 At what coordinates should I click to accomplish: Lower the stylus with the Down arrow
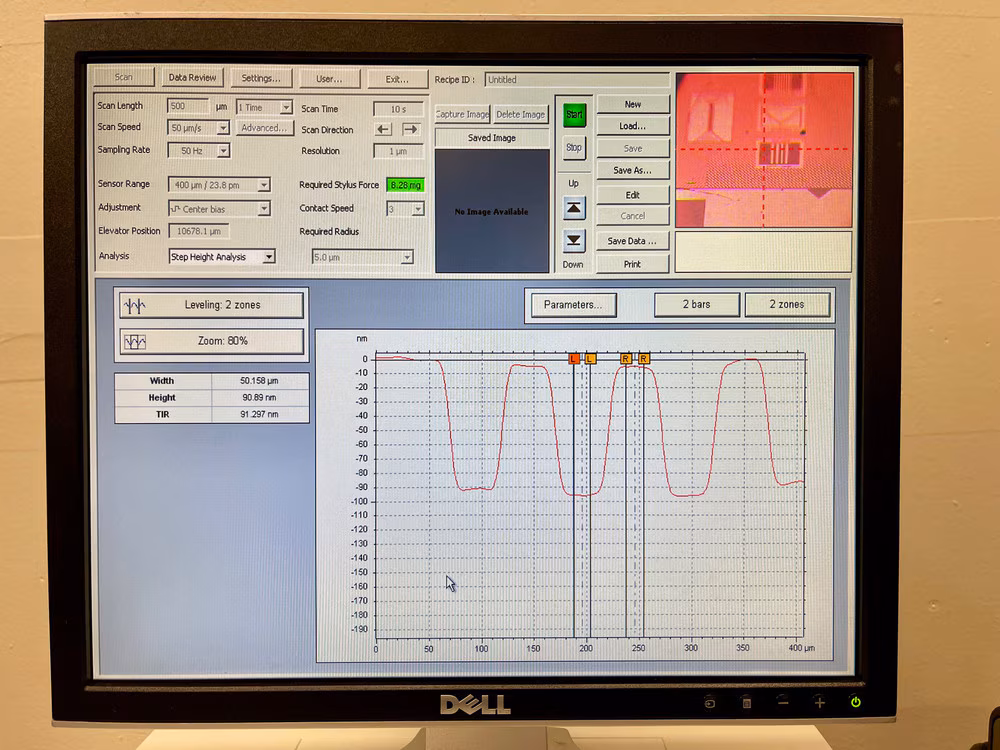coord(574,240)
